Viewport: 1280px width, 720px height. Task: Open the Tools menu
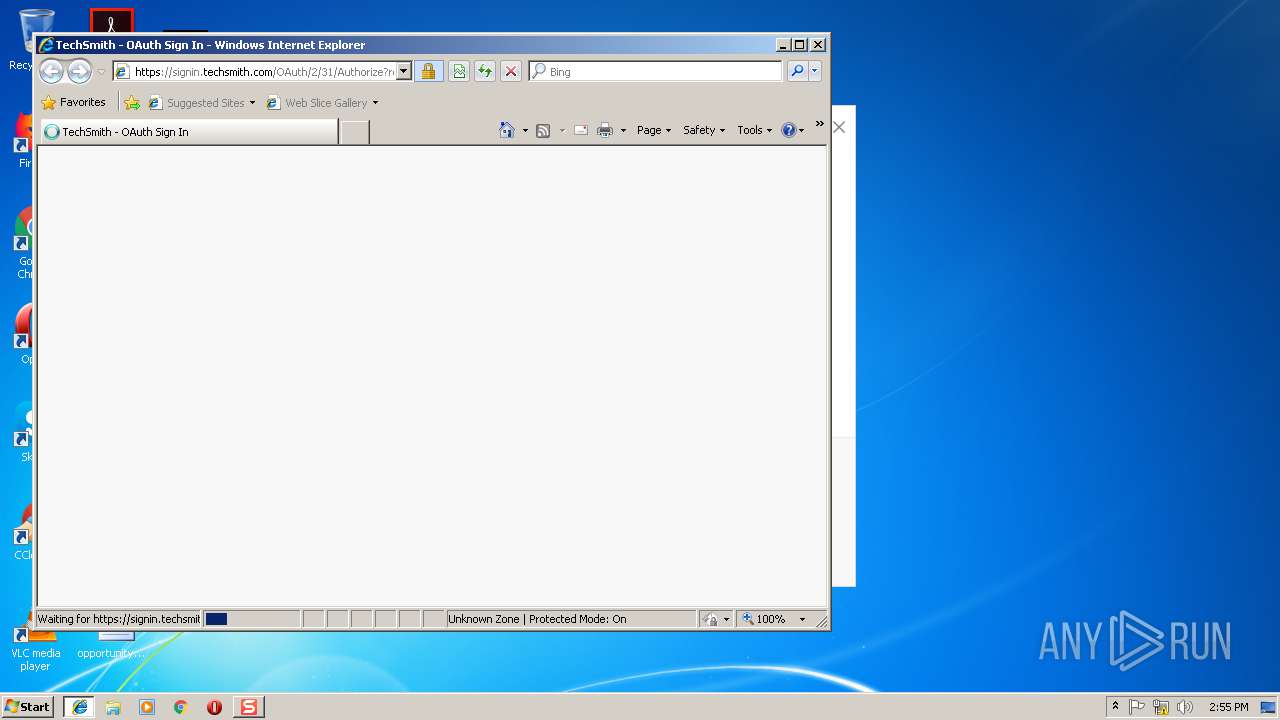[x=755, y=130]
